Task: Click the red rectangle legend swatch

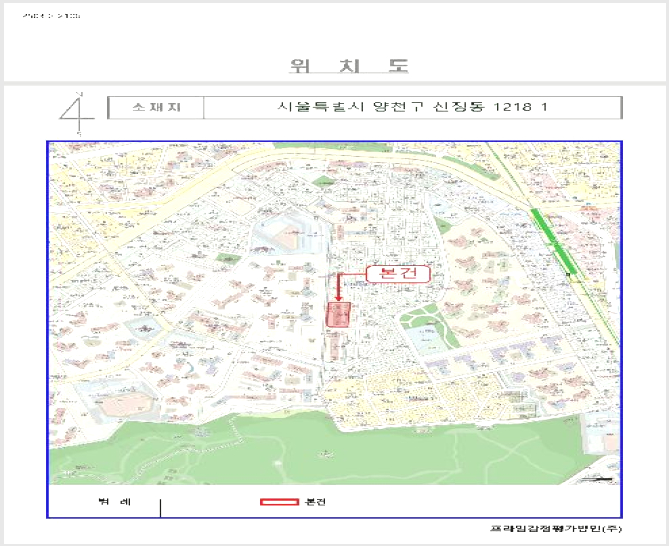Action: point(279,502)
